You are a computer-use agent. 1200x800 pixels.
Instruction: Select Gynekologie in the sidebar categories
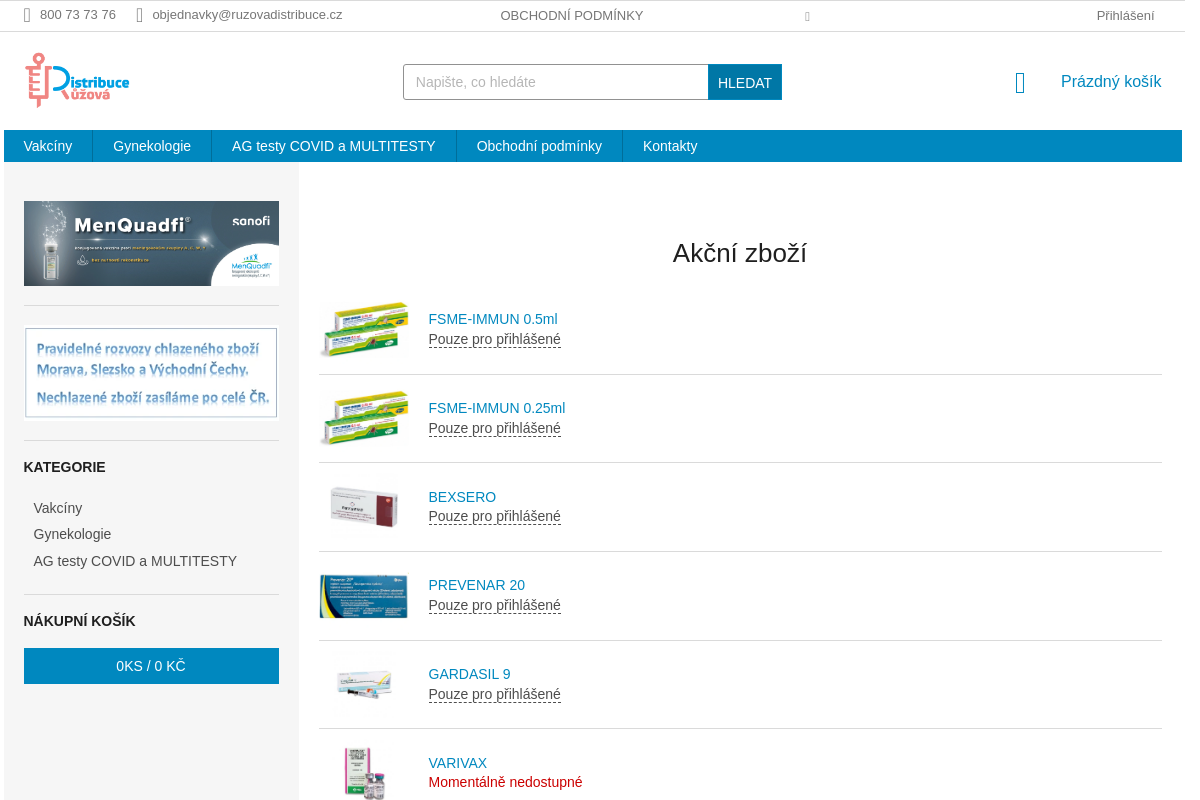(x=72, y=534)
